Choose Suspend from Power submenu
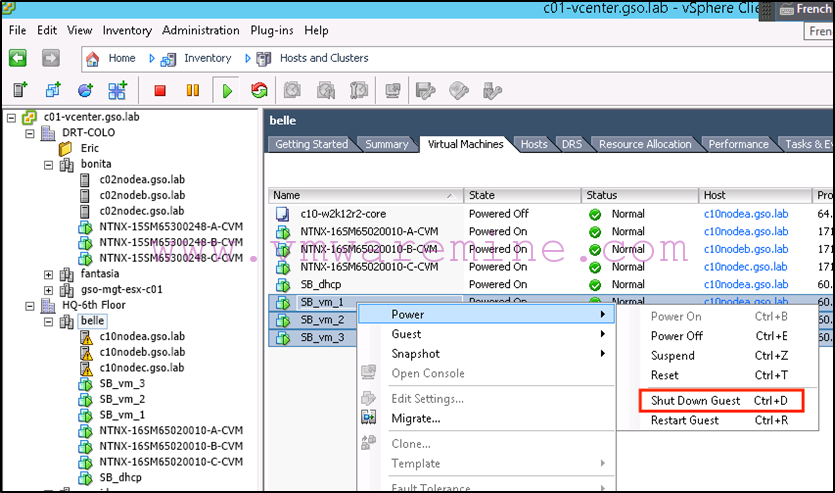This screenshot has height=493, width=835. click(x=718, y=356)
